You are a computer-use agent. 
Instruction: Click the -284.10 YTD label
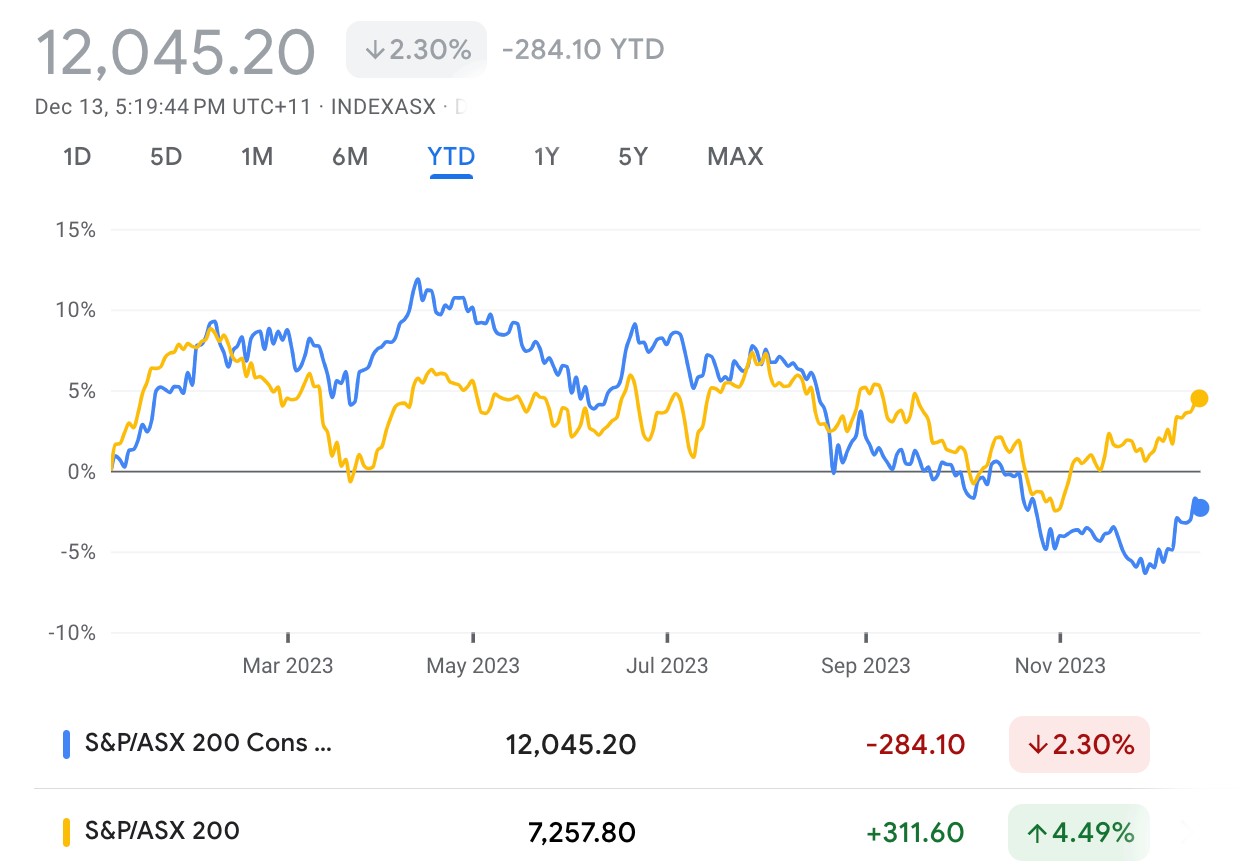point(582,50)
